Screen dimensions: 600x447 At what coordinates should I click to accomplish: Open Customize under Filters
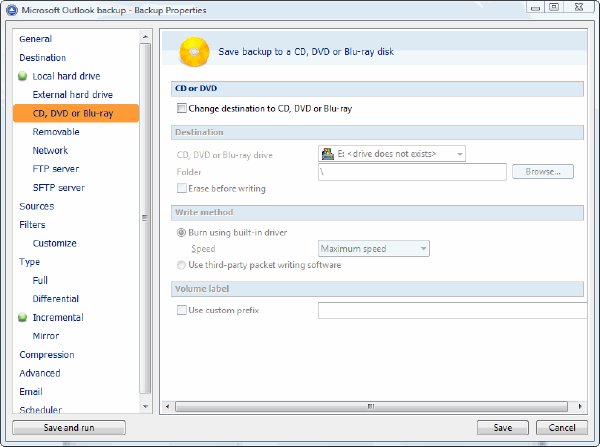[x=55, y=243]
